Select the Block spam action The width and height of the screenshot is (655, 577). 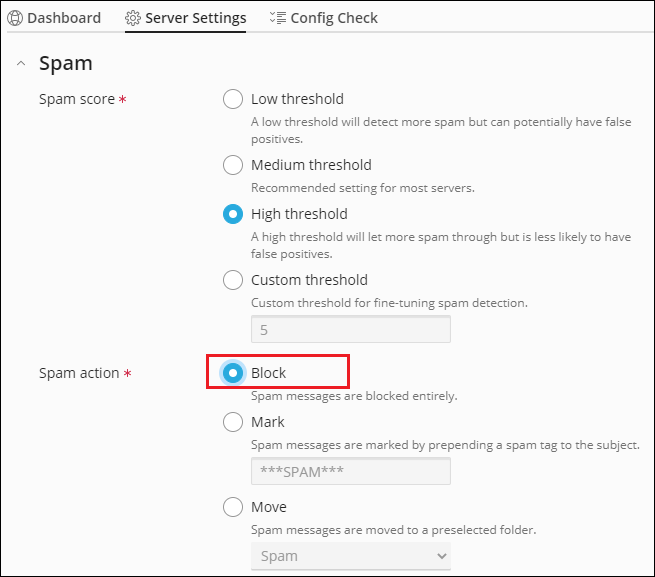233,373
